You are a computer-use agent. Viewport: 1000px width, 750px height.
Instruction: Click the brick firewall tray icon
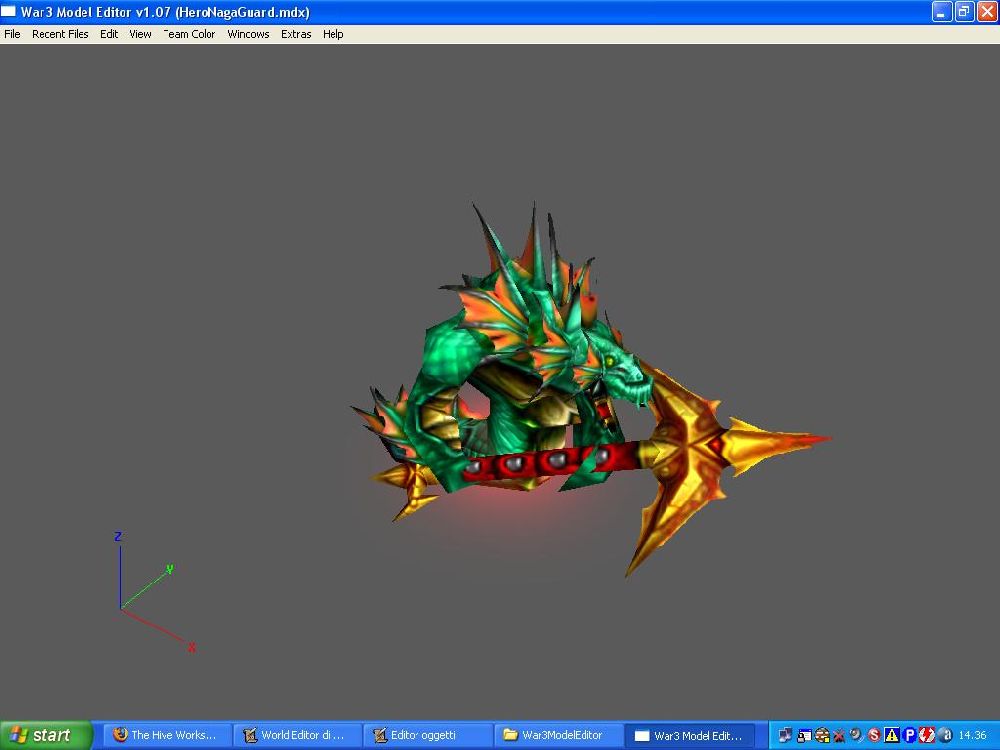coord(822,735)
